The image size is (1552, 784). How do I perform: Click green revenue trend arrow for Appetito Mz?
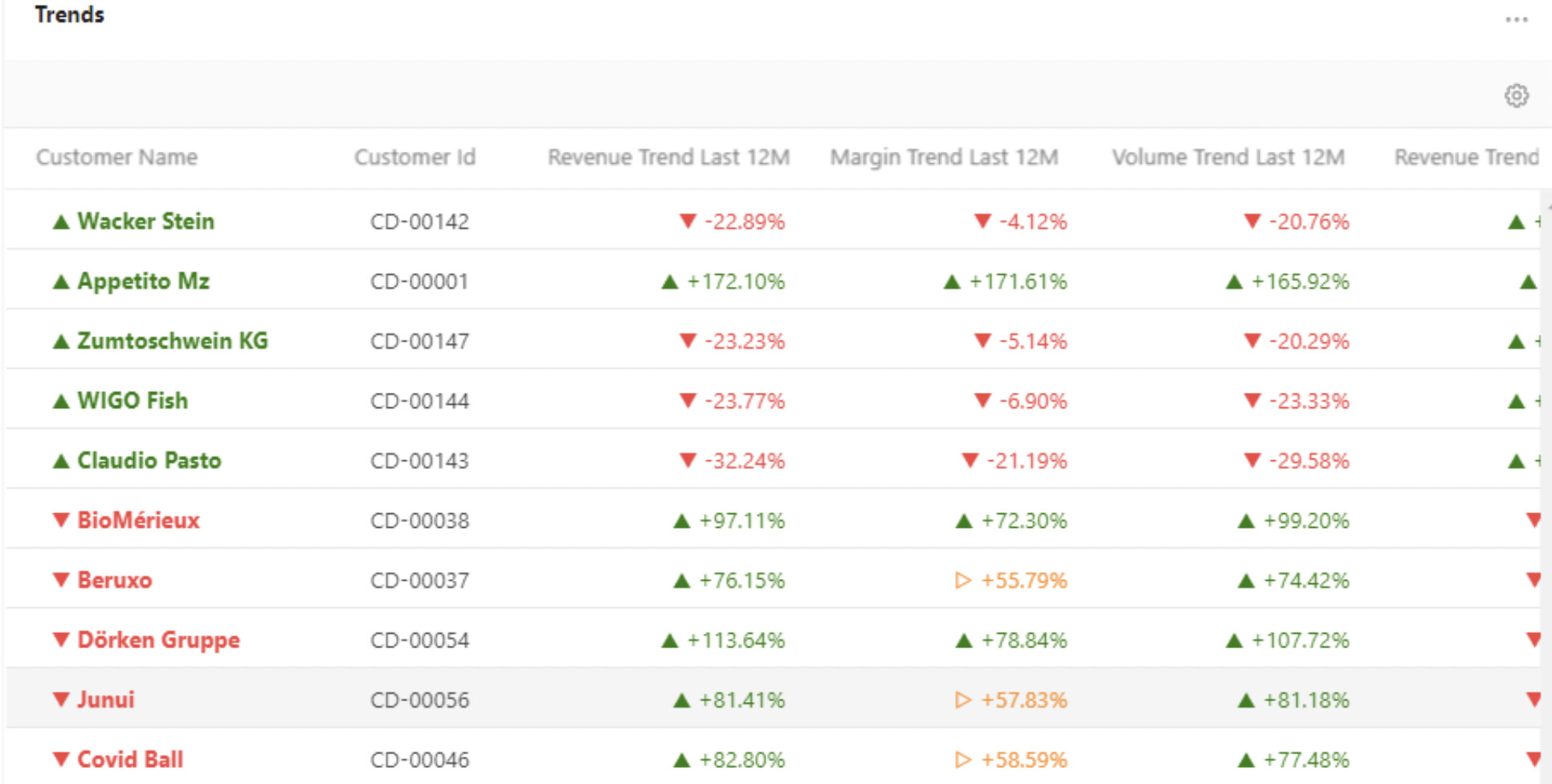tap(669, 282)
